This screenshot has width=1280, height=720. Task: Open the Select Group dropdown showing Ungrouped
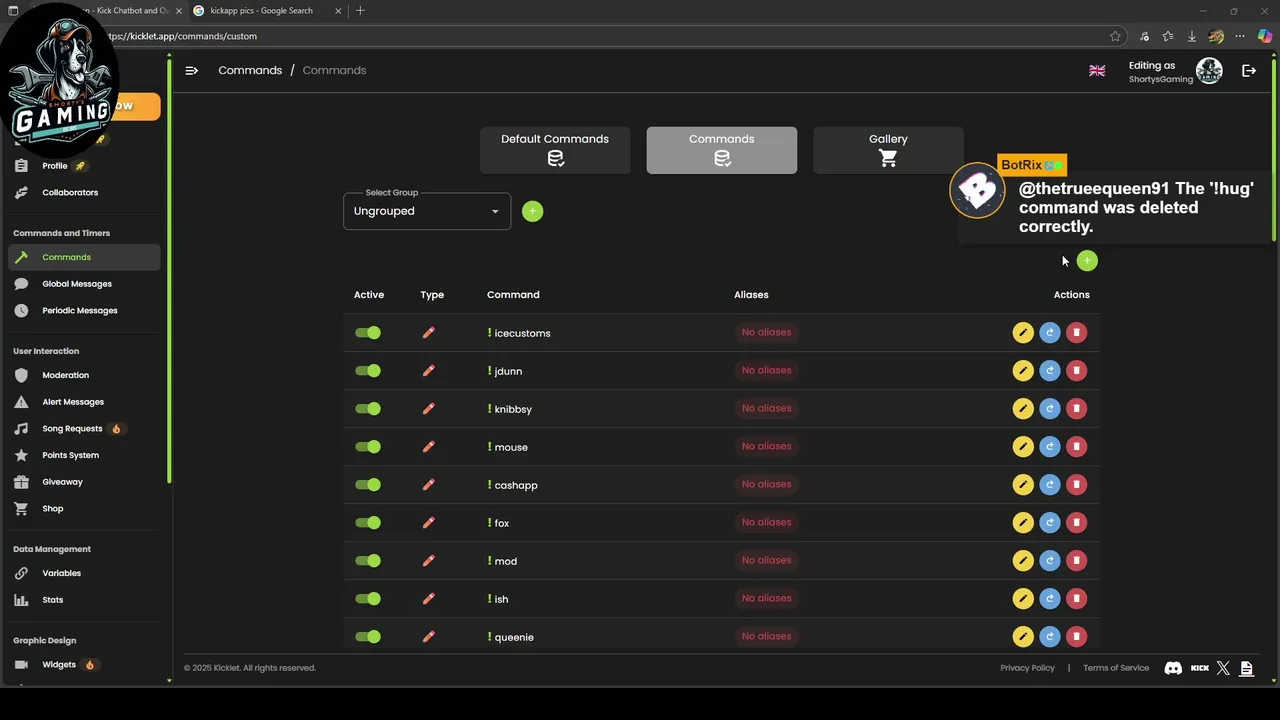pos(427,211)
